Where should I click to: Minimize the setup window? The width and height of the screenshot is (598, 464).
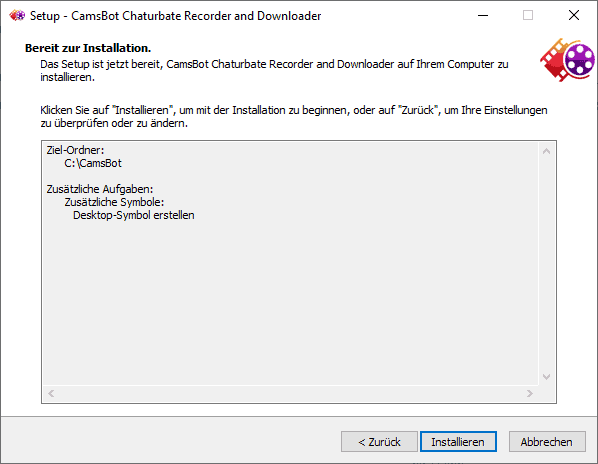point(483,15)
